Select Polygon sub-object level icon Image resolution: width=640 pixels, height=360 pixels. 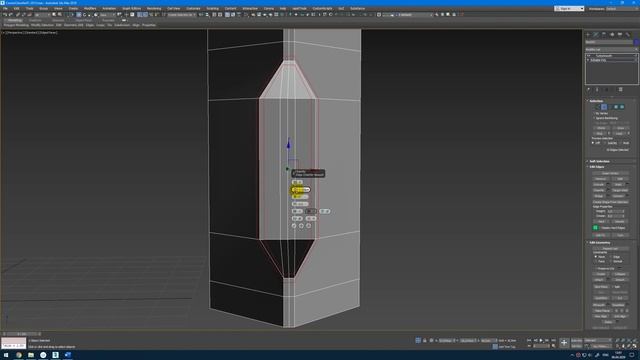click(x=616, y=107)
